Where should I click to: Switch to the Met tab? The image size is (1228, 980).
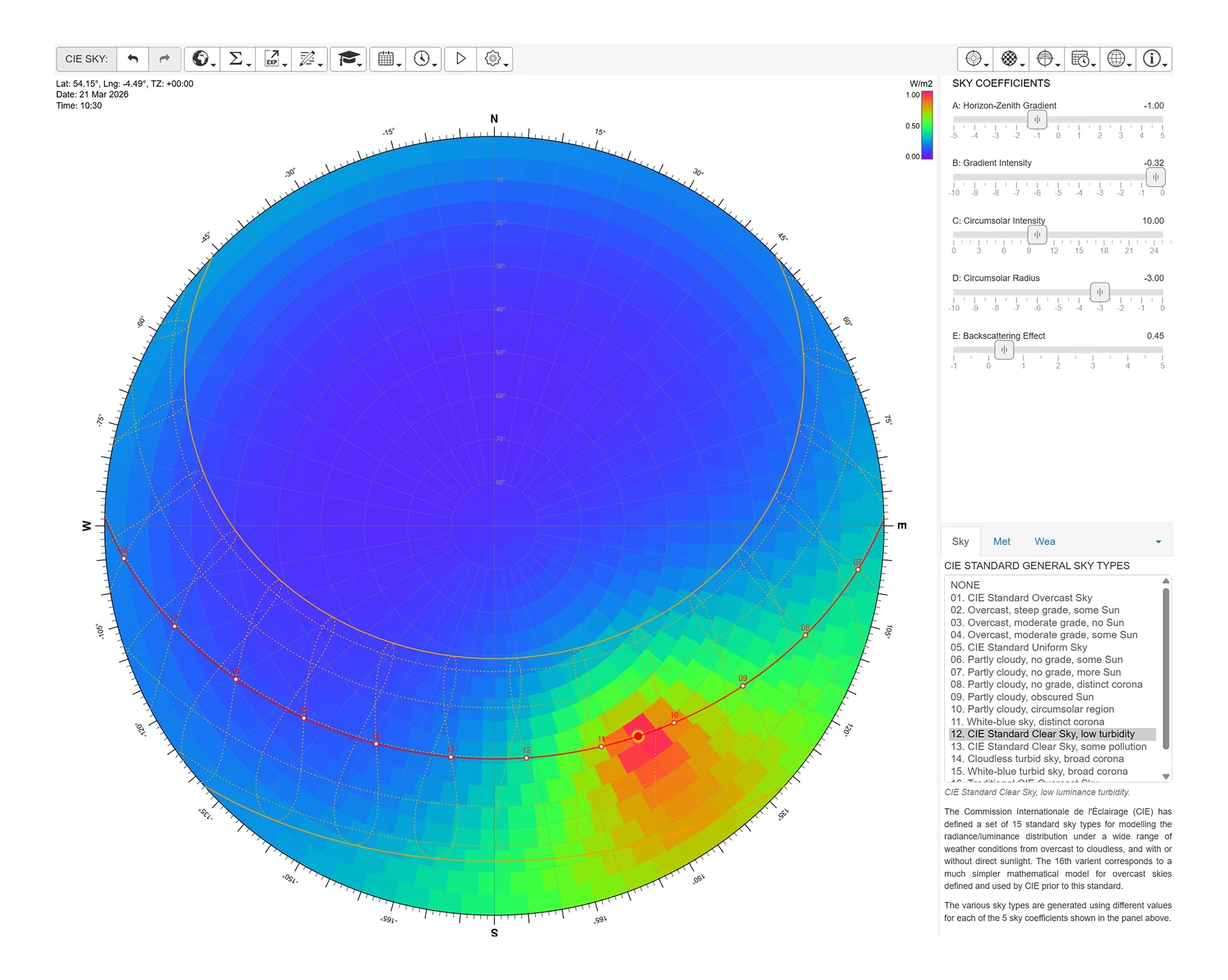(x=1002, y=541)
